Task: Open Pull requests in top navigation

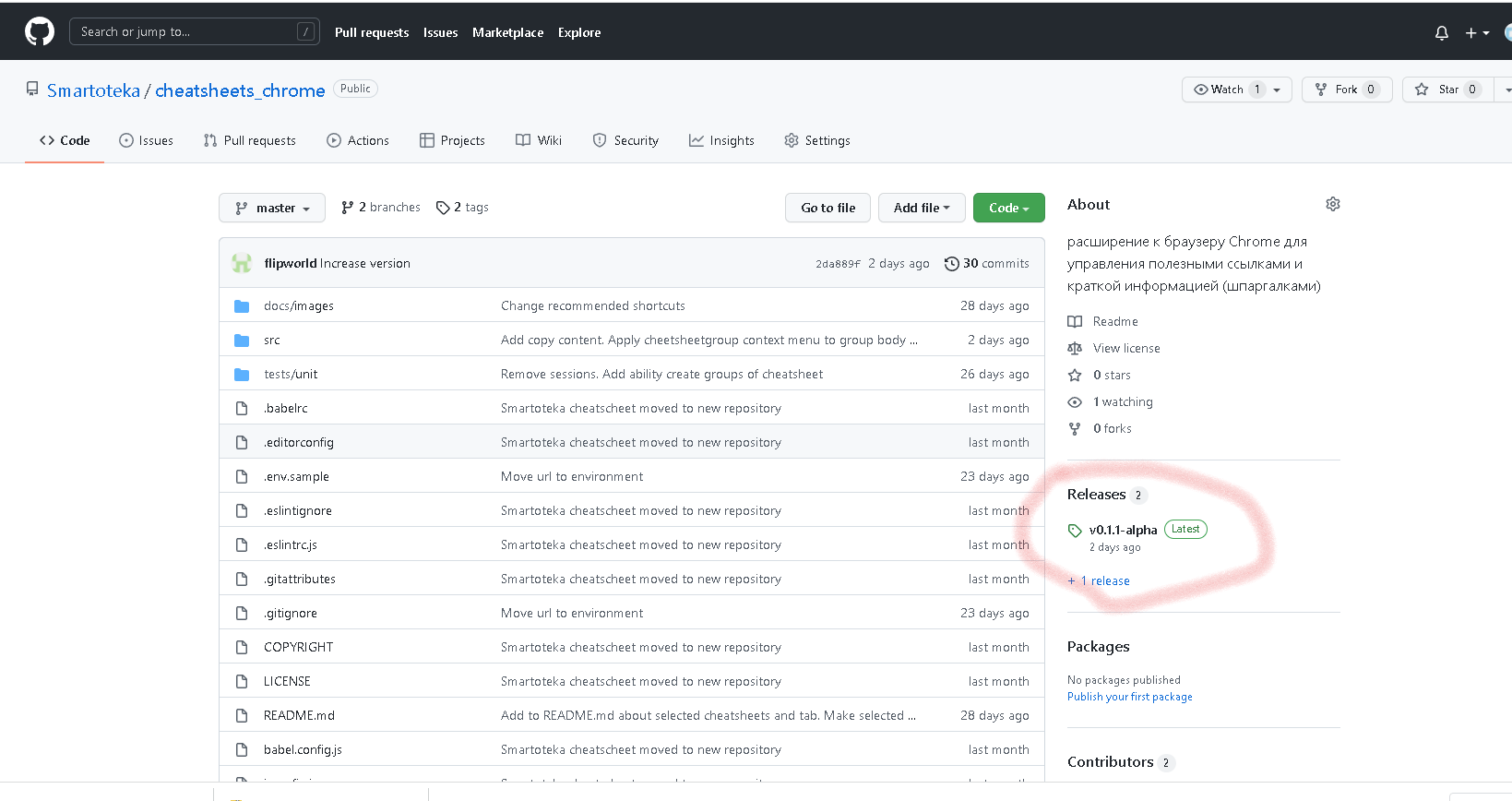Action: pyautogui.click(x=372, y=32)
